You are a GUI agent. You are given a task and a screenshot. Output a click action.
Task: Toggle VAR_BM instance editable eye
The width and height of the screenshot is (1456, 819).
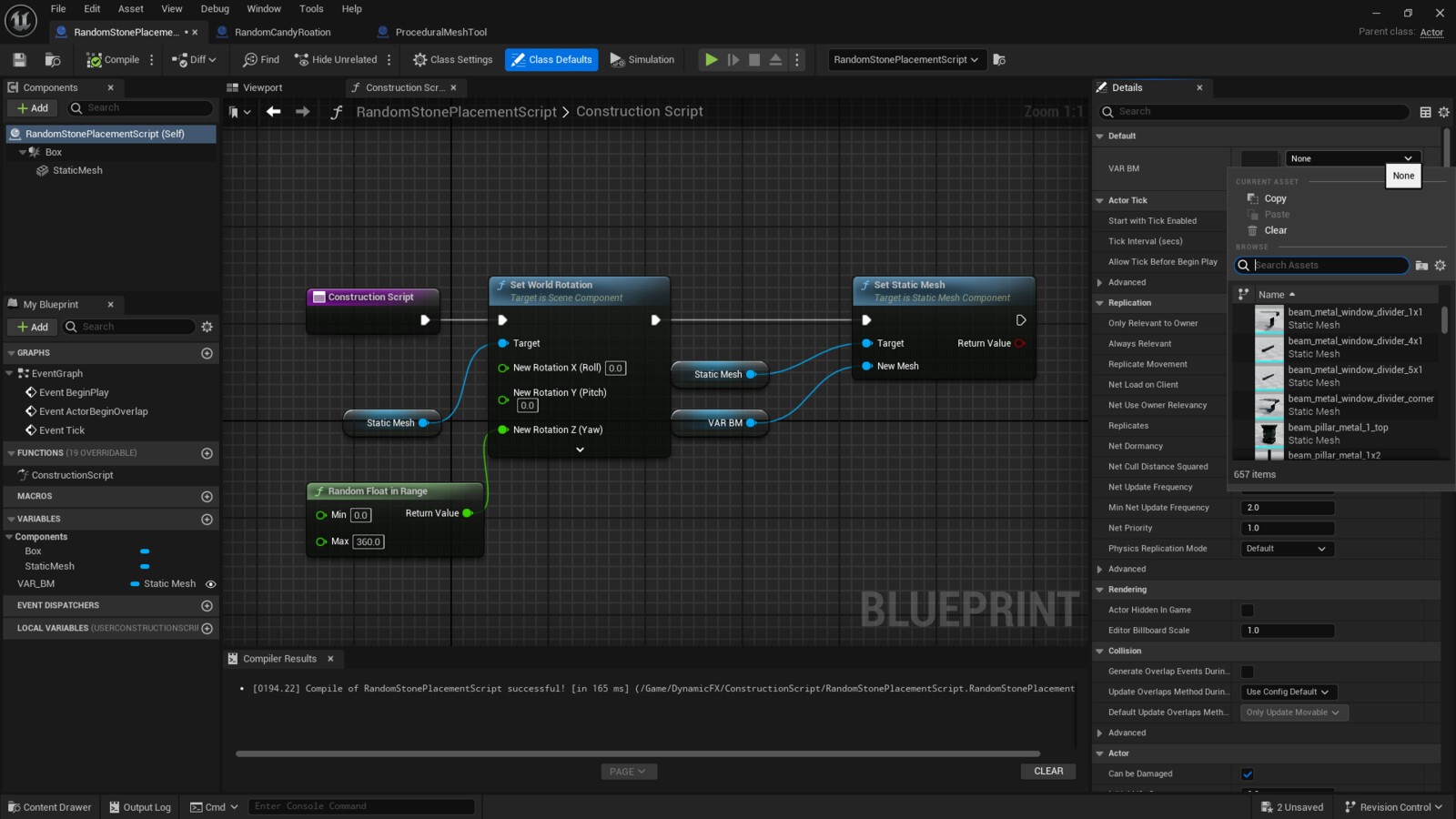(210, 584)
